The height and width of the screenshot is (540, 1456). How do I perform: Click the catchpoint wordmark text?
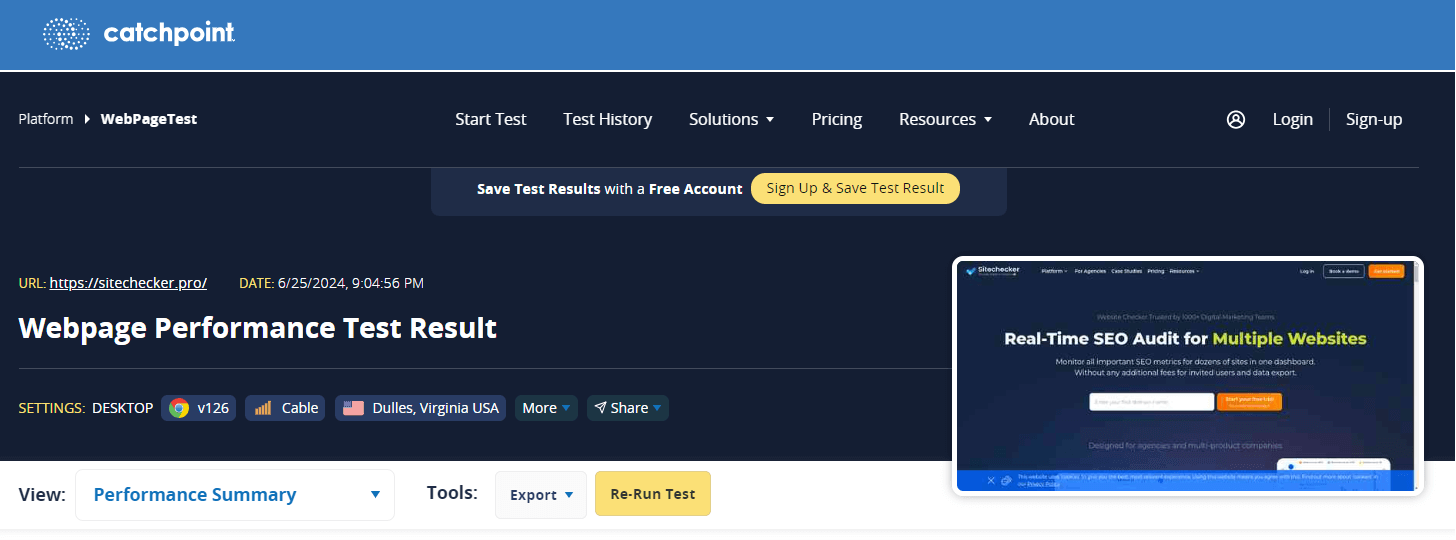point(169,34)
